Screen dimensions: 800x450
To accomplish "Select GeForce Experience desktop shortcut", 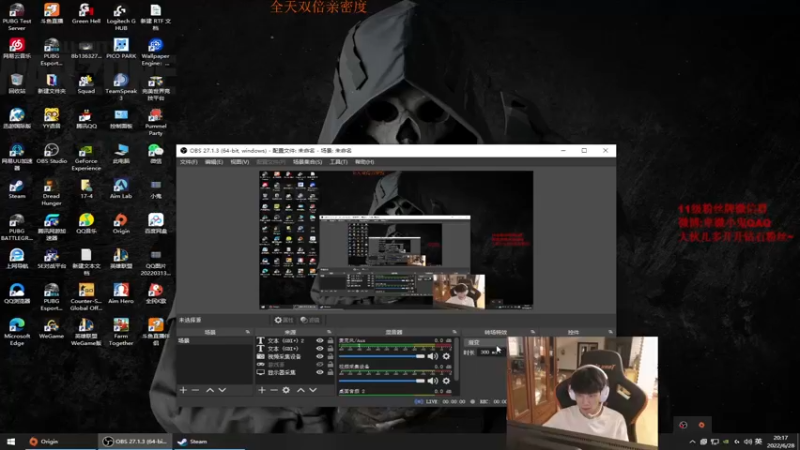I will coord(86,157).
